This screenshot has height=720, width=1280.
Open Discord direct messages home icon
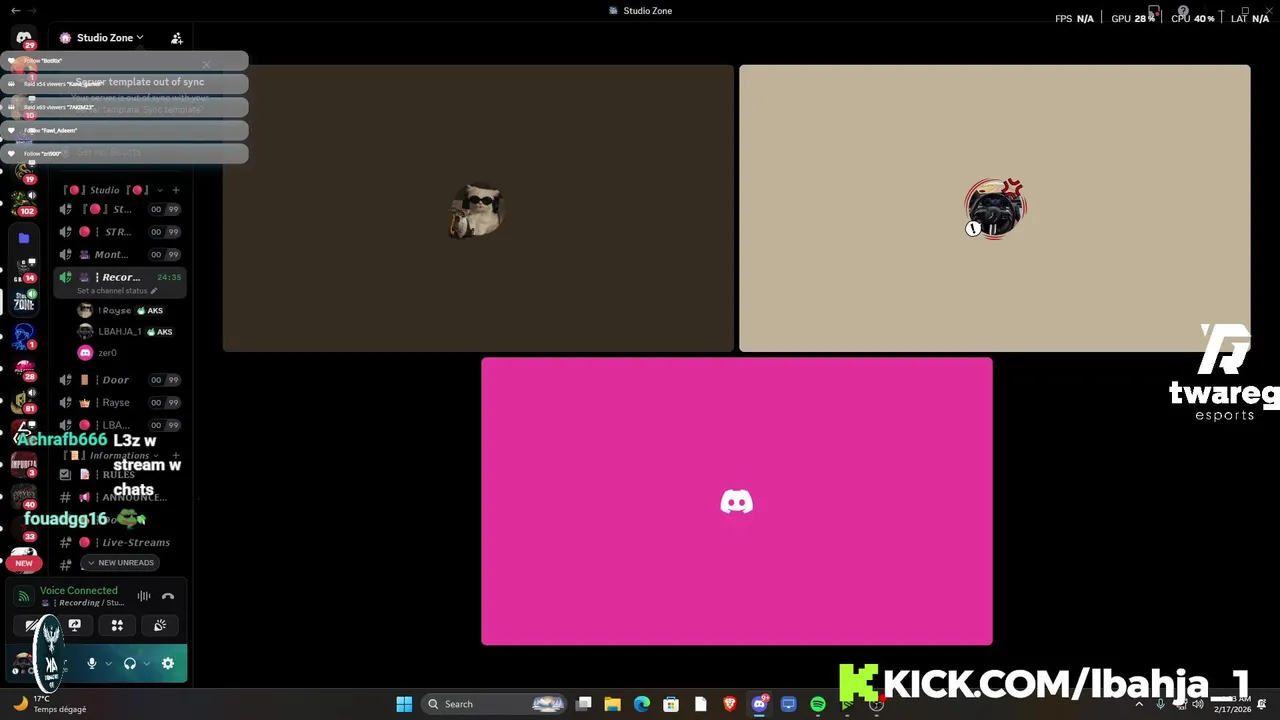coord(24,38)
